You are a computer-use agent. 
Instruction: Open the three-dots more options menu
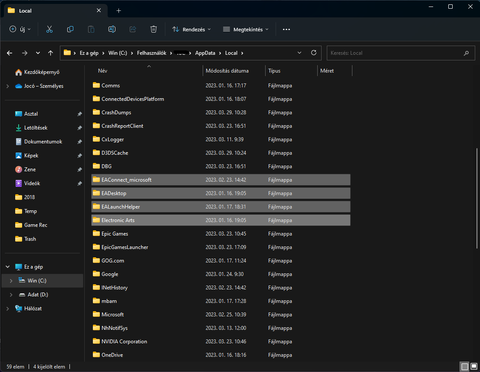pyautogui.click(x=286, y=29)
